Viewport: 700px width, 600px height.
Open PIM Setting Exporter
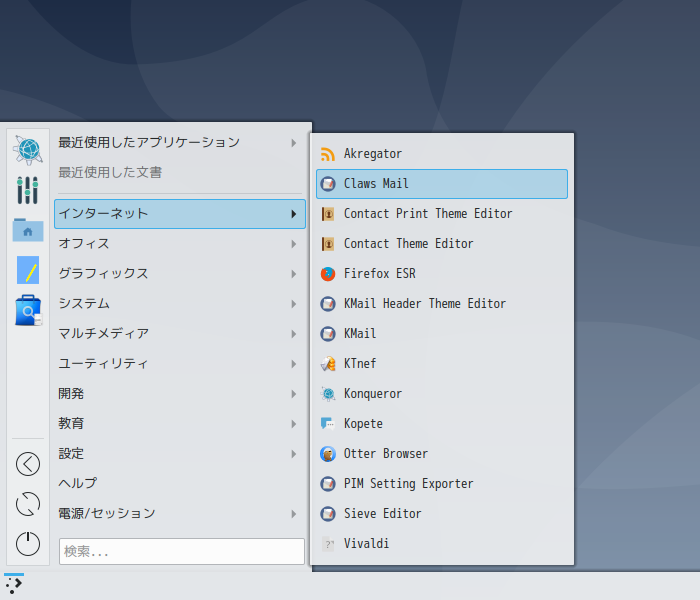(442, 483)
